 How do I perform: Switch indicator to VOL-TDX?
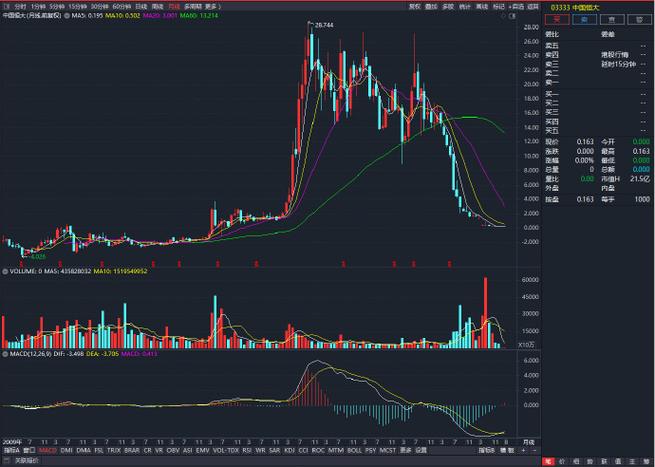tap(226, 450)
